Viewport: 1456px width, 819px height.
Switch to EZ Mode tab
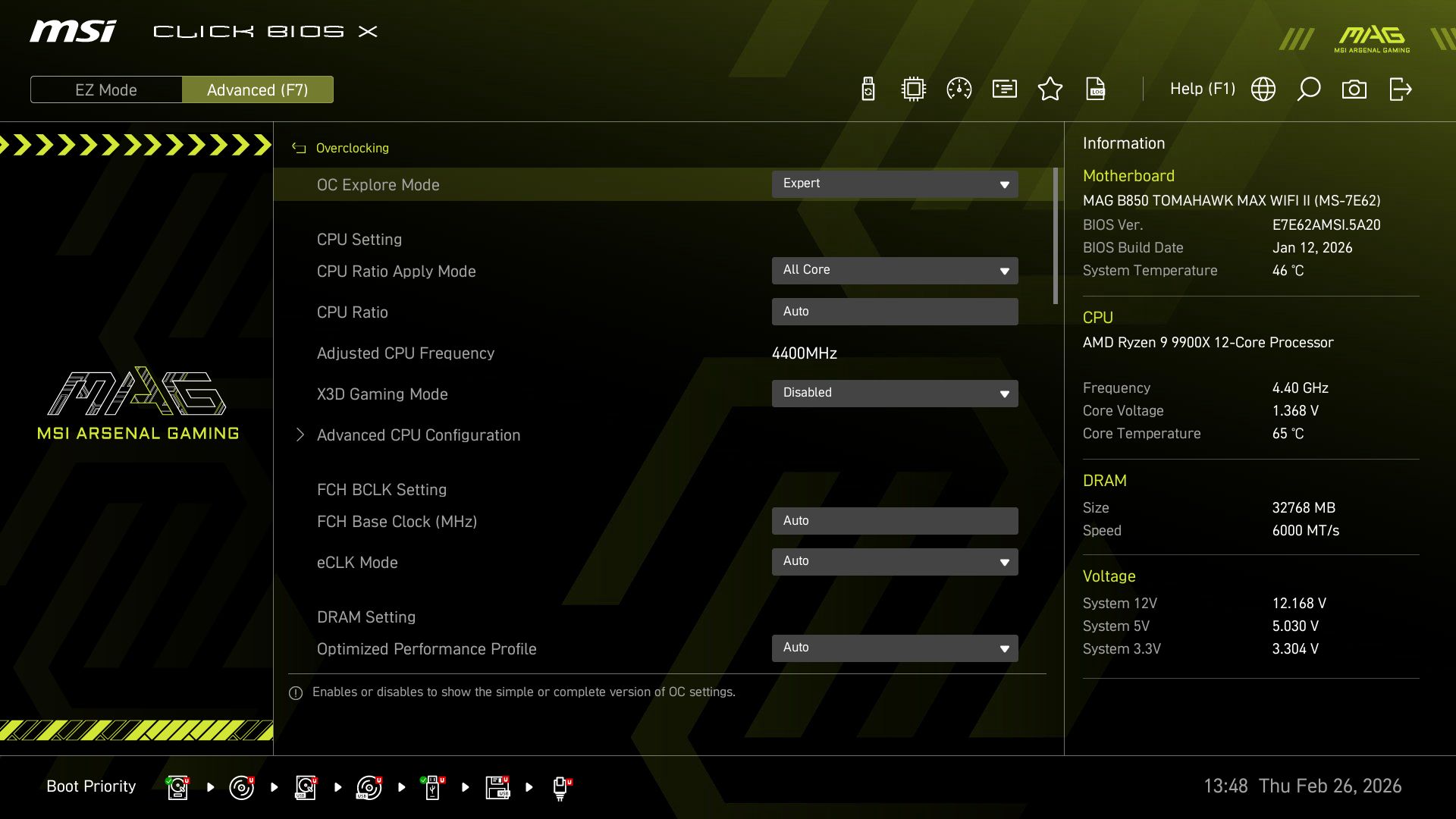(106, 89)
